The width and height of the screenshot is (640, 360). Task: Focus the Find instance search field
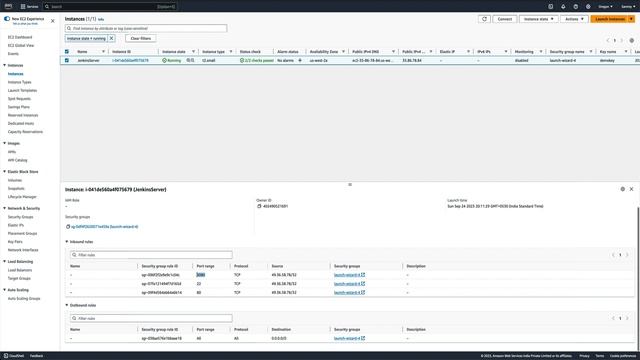click(146, 28)
